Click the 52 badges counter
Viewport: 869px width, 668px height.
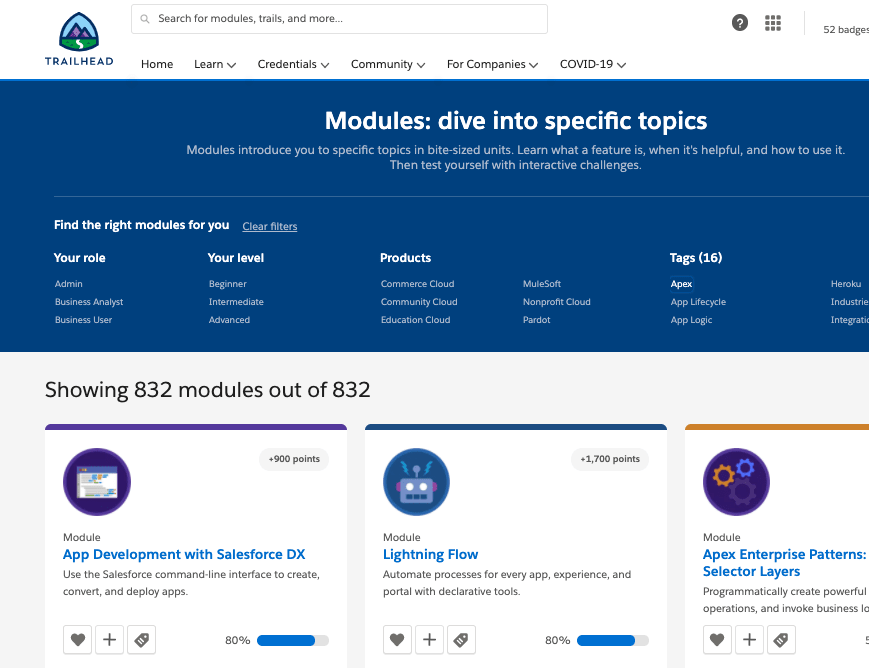846,29
